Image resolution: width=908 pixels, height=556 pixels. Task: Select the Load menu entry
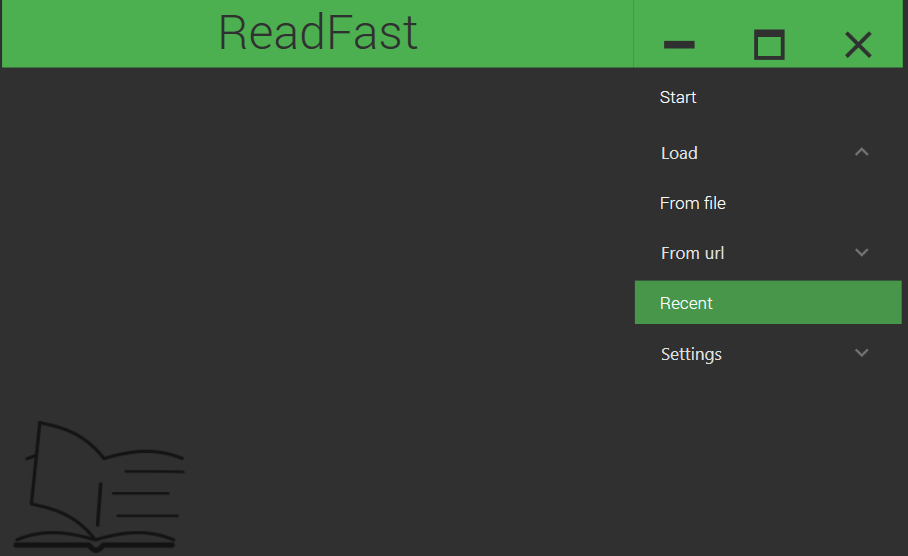coord(768,153)
